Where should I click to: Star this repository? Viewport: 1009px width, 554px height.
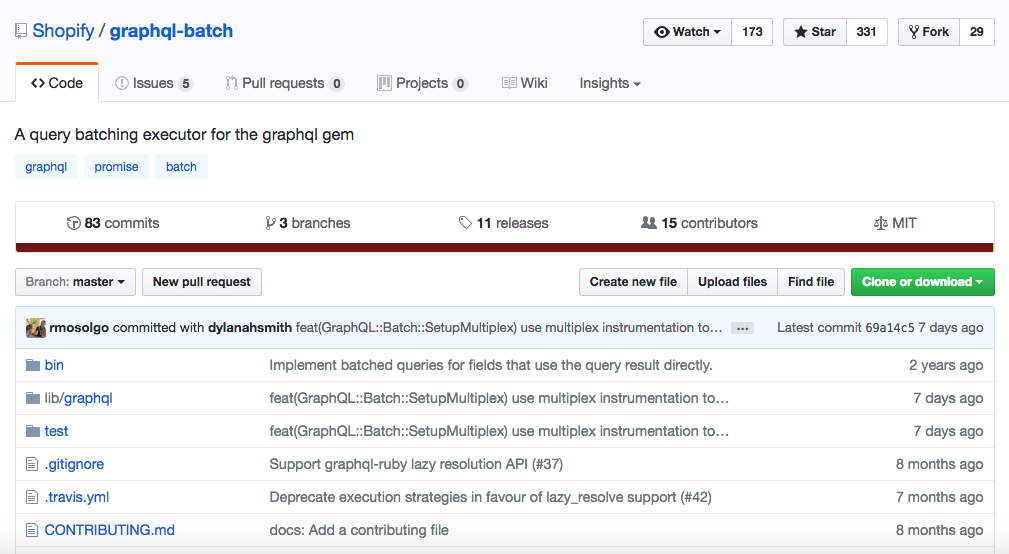click(815, 32)
